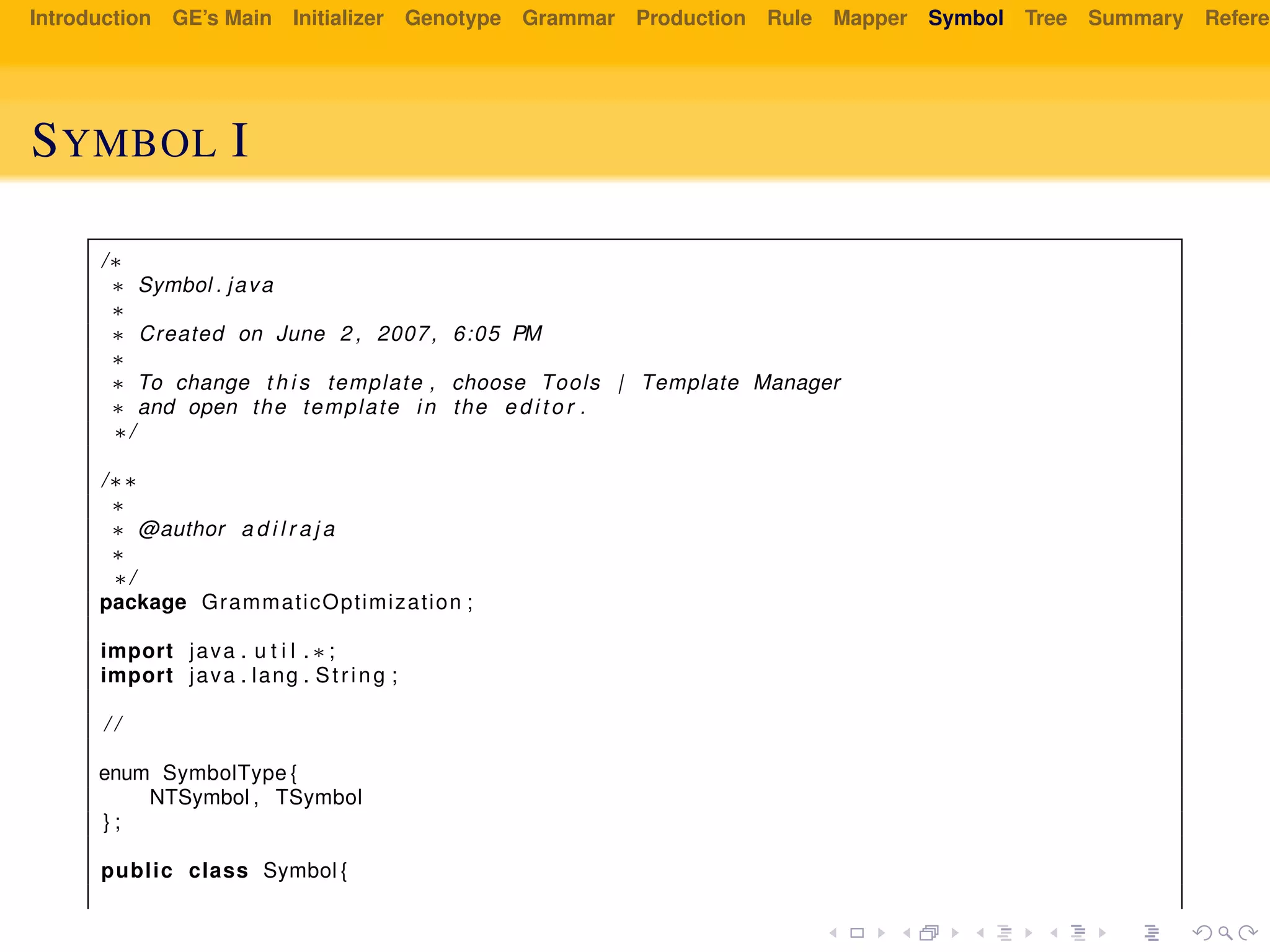1270x952 pixels.
Task: Go to the next slide arrow
Action: pyautogui.click(x=881, y=932)
